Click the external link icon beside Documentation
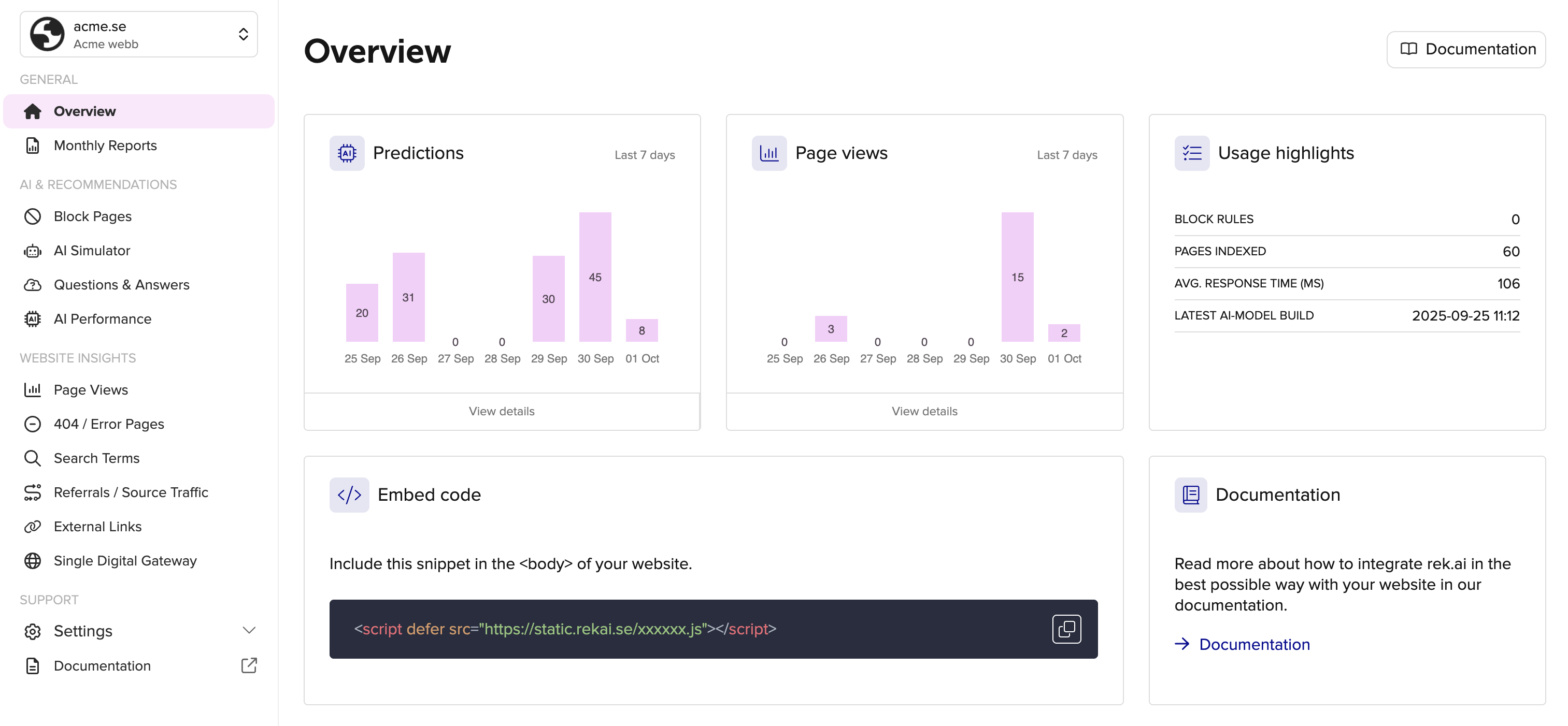The image size is (1568, 726). 249,665
